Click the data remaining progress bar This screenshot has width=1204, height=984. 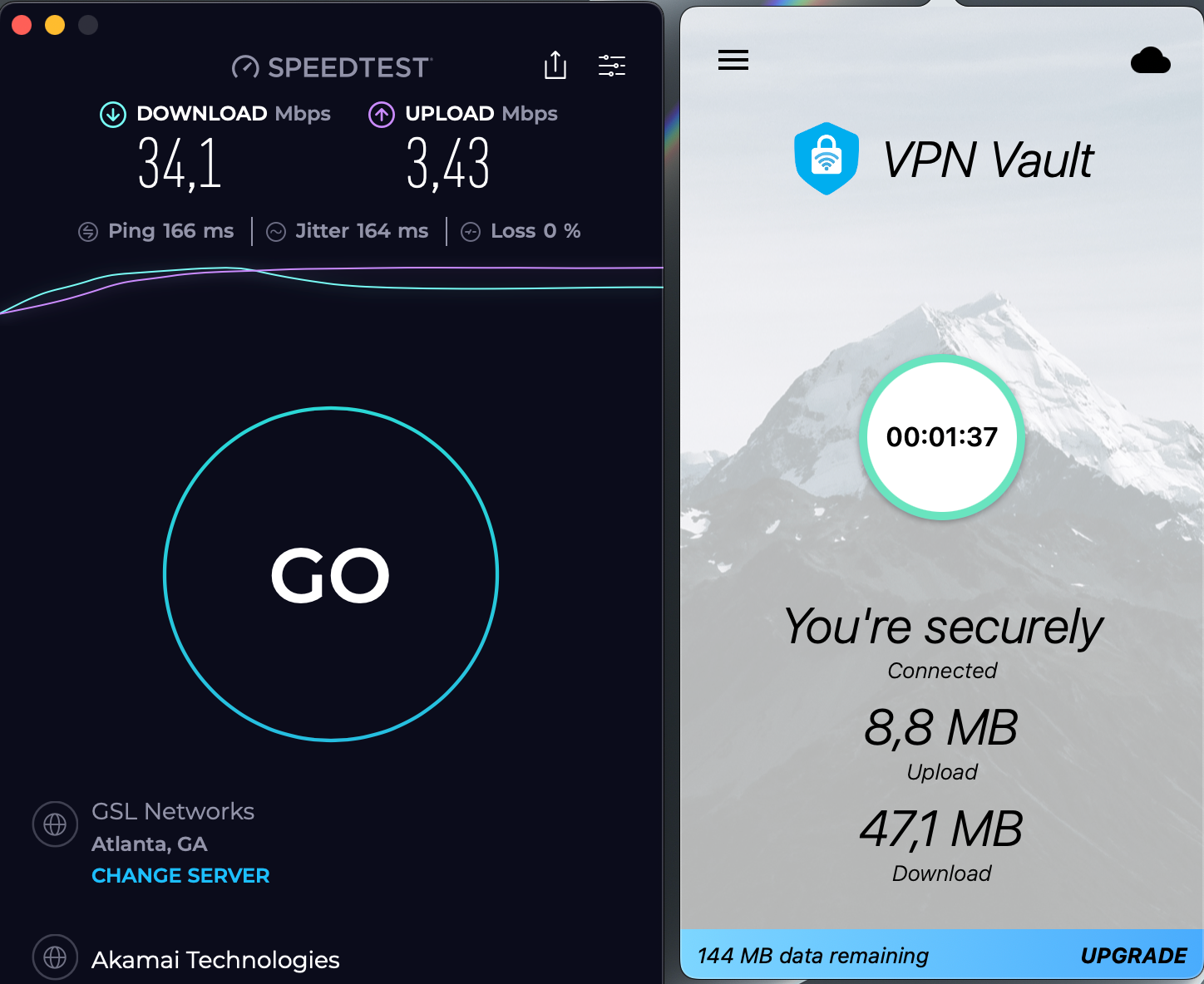(x=813, y=956)
